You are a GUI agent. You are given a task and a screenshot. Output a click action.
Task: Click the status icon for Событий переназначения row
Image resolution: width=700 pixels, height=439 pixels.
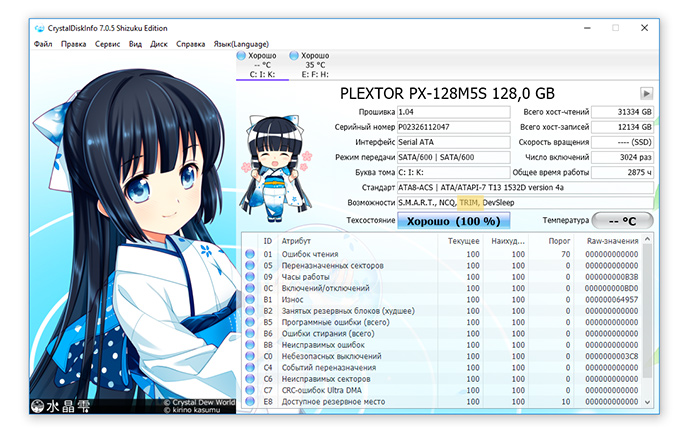click(x=250, y=368)
